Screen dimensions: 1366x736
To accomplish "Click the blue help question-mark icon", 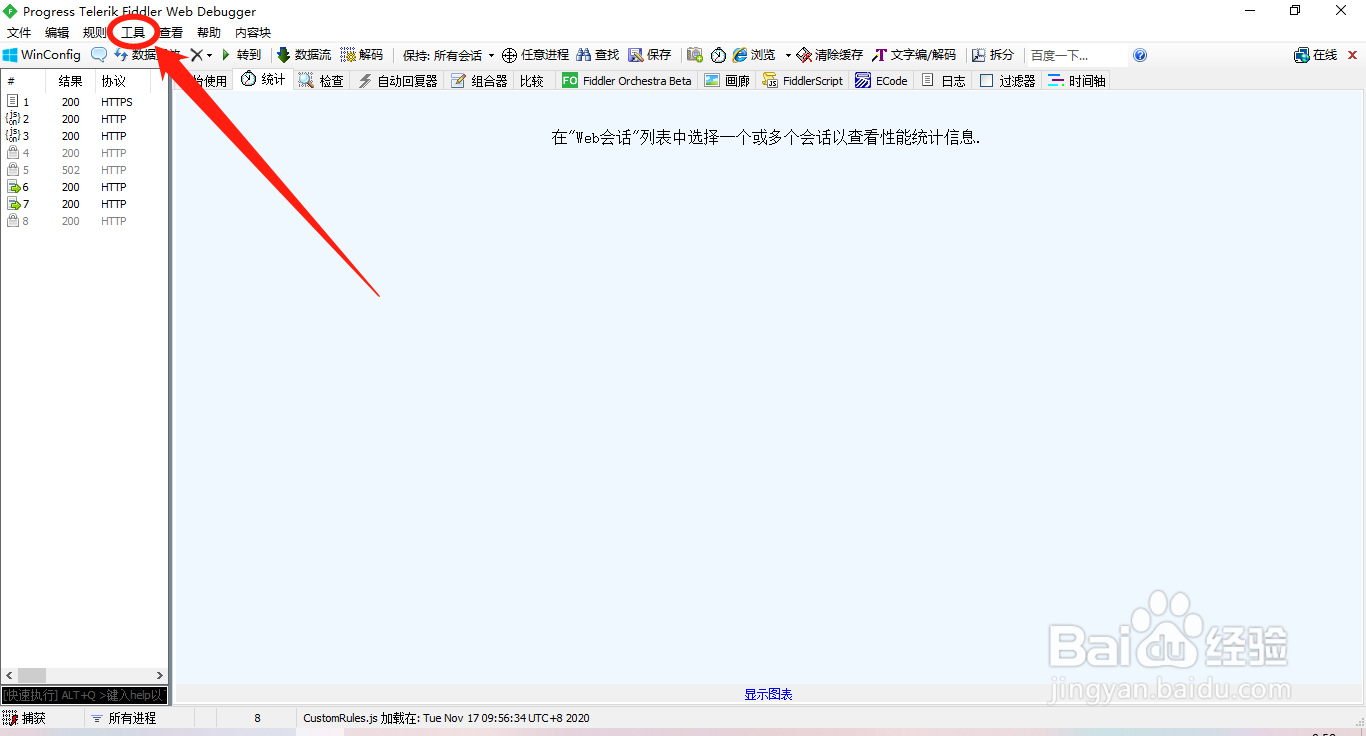I will point(1140,55).
